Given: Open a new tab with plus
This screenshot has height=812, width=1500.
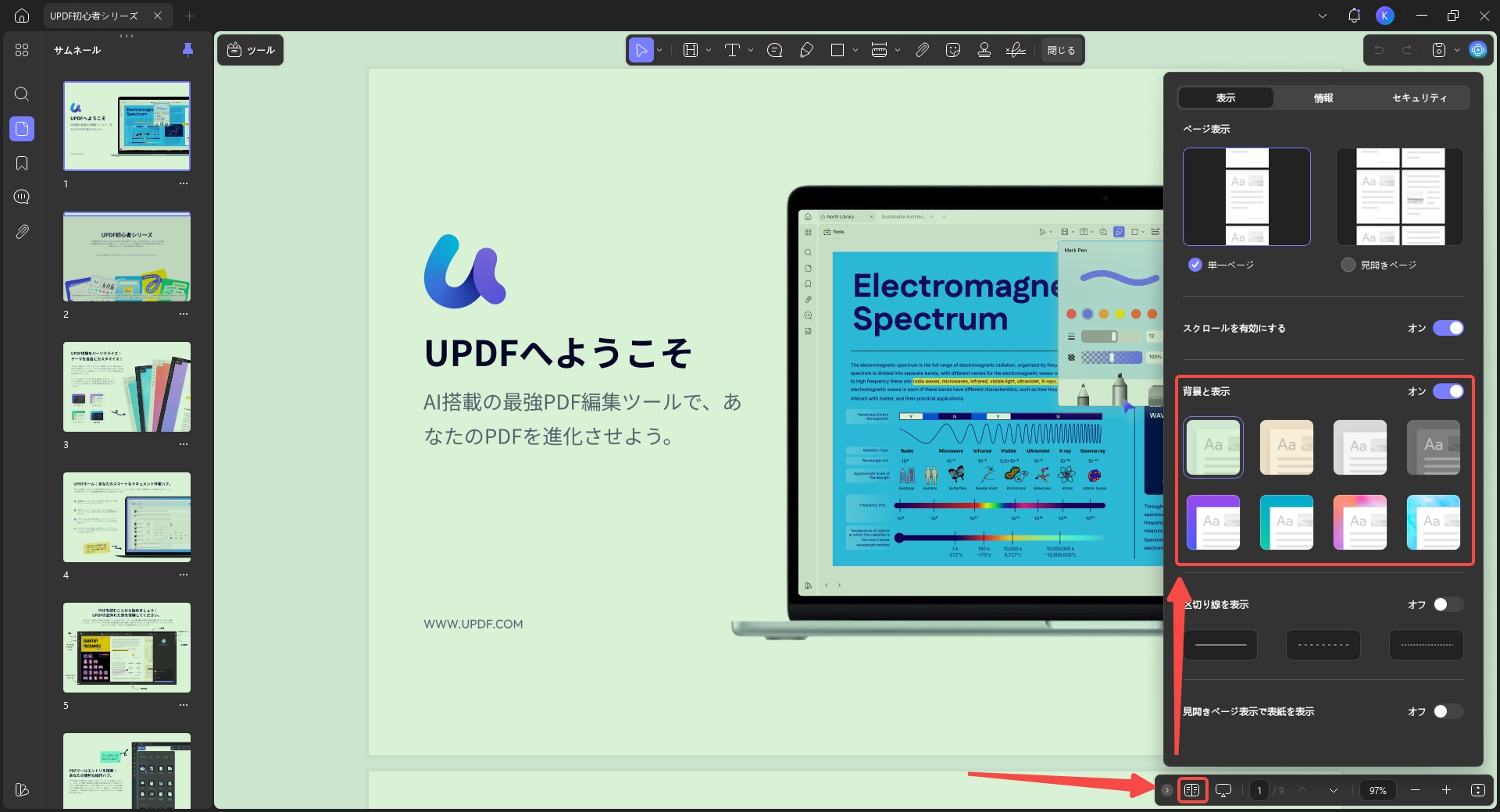Looking at the screenshot, I should click(x=189, y=16).
